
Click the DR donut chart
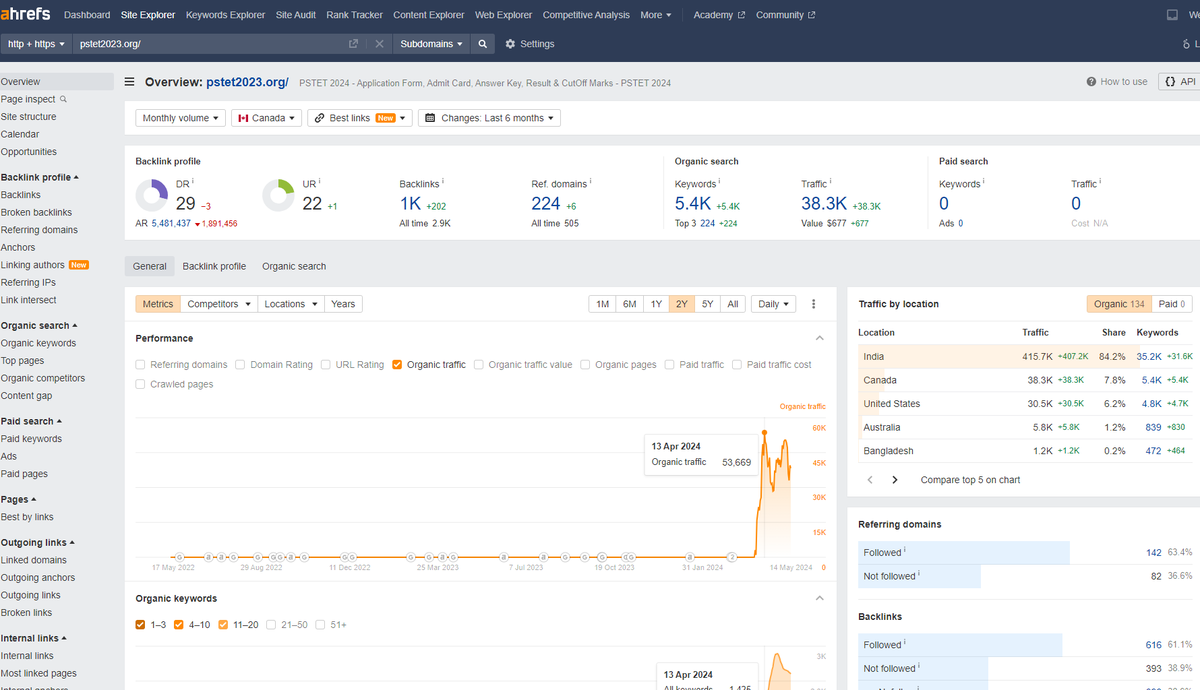coord(152,195)
